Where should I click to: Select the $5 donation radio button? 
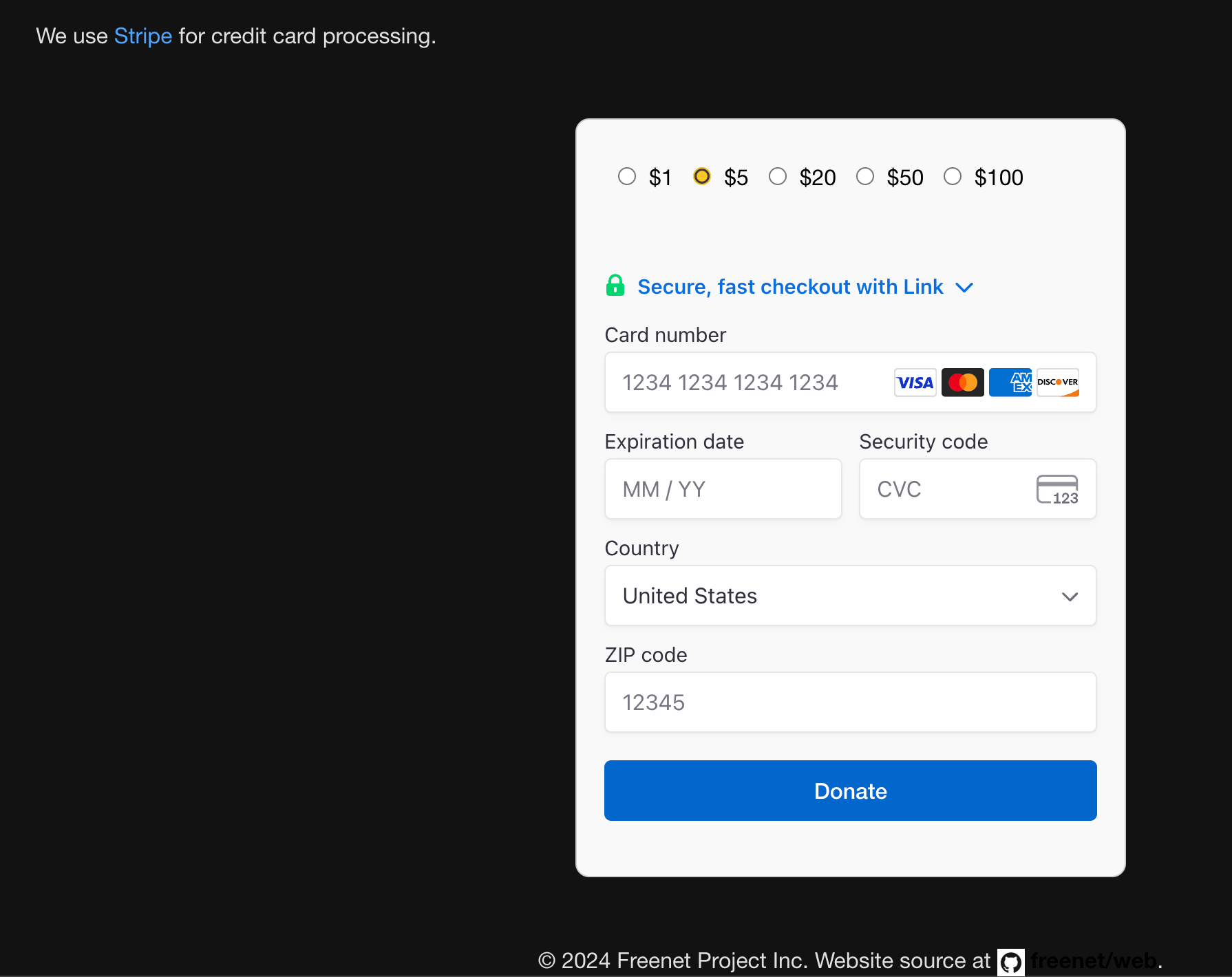(702, 177)
